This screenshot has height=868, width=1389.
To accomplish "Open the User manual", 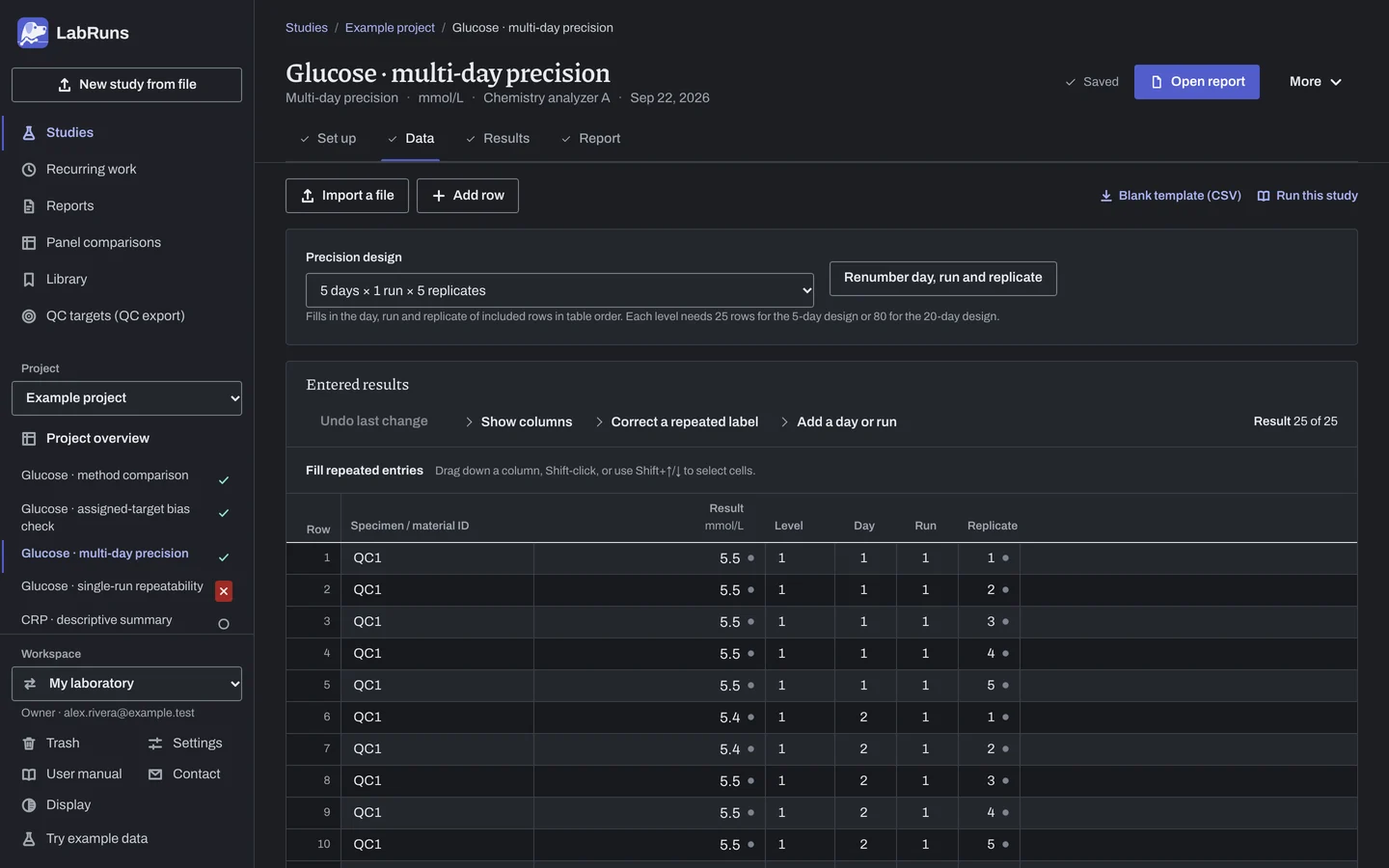I will [72, 773].
